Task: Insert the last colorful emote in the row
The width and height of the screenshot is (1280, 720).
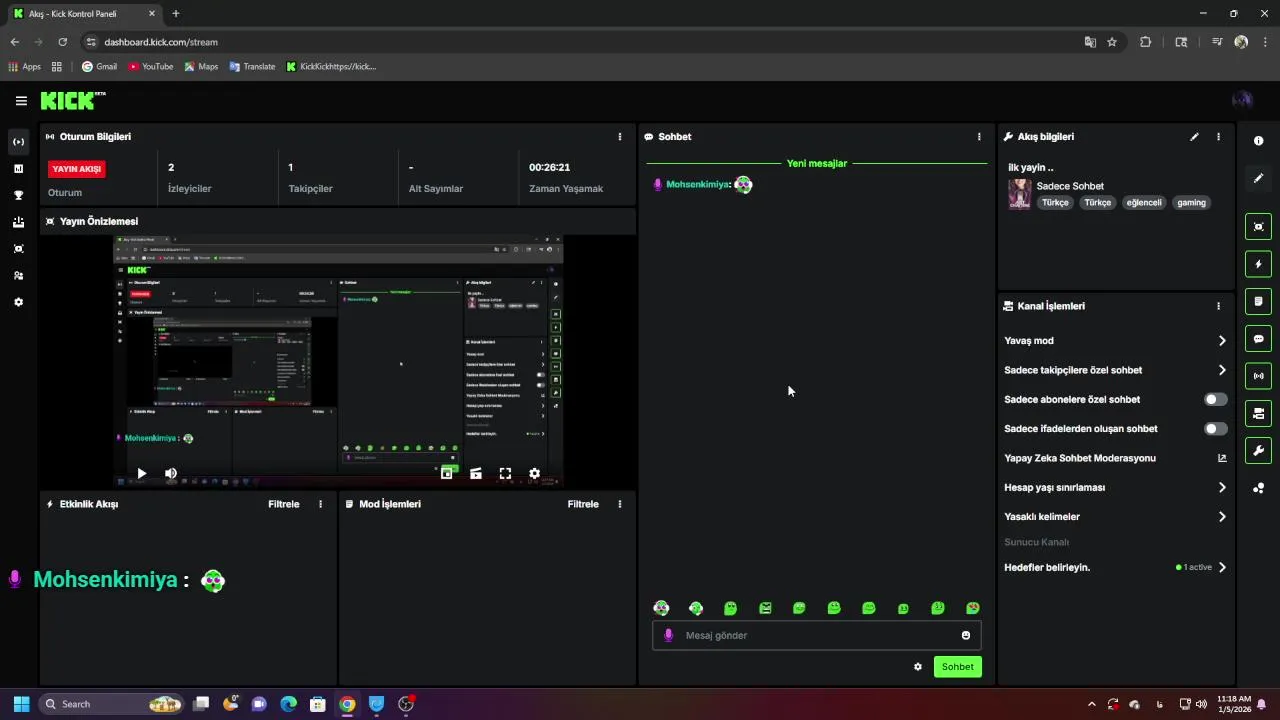Action: (x=973, y=608)
